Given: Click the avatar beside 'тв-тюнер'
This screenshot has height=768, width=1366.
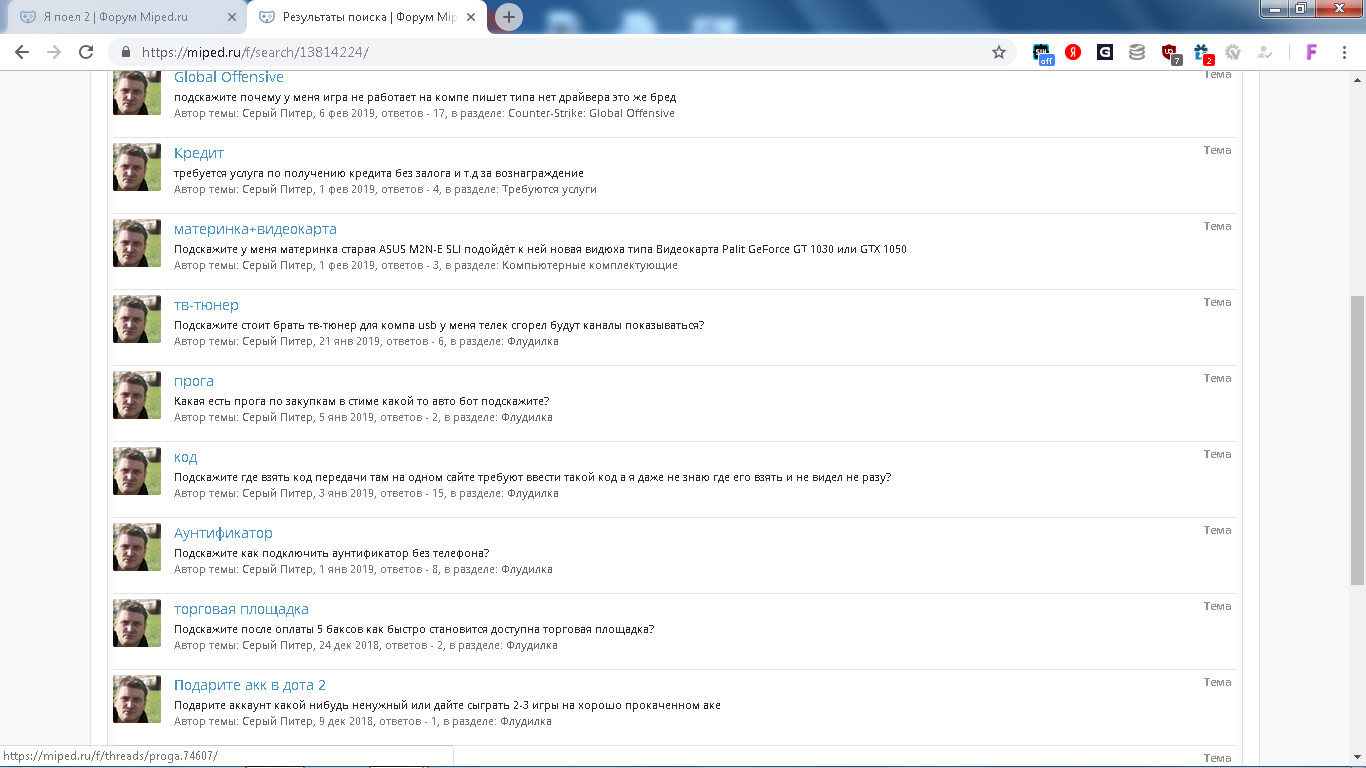Looking at the screenshot, I should pos(137,319).
